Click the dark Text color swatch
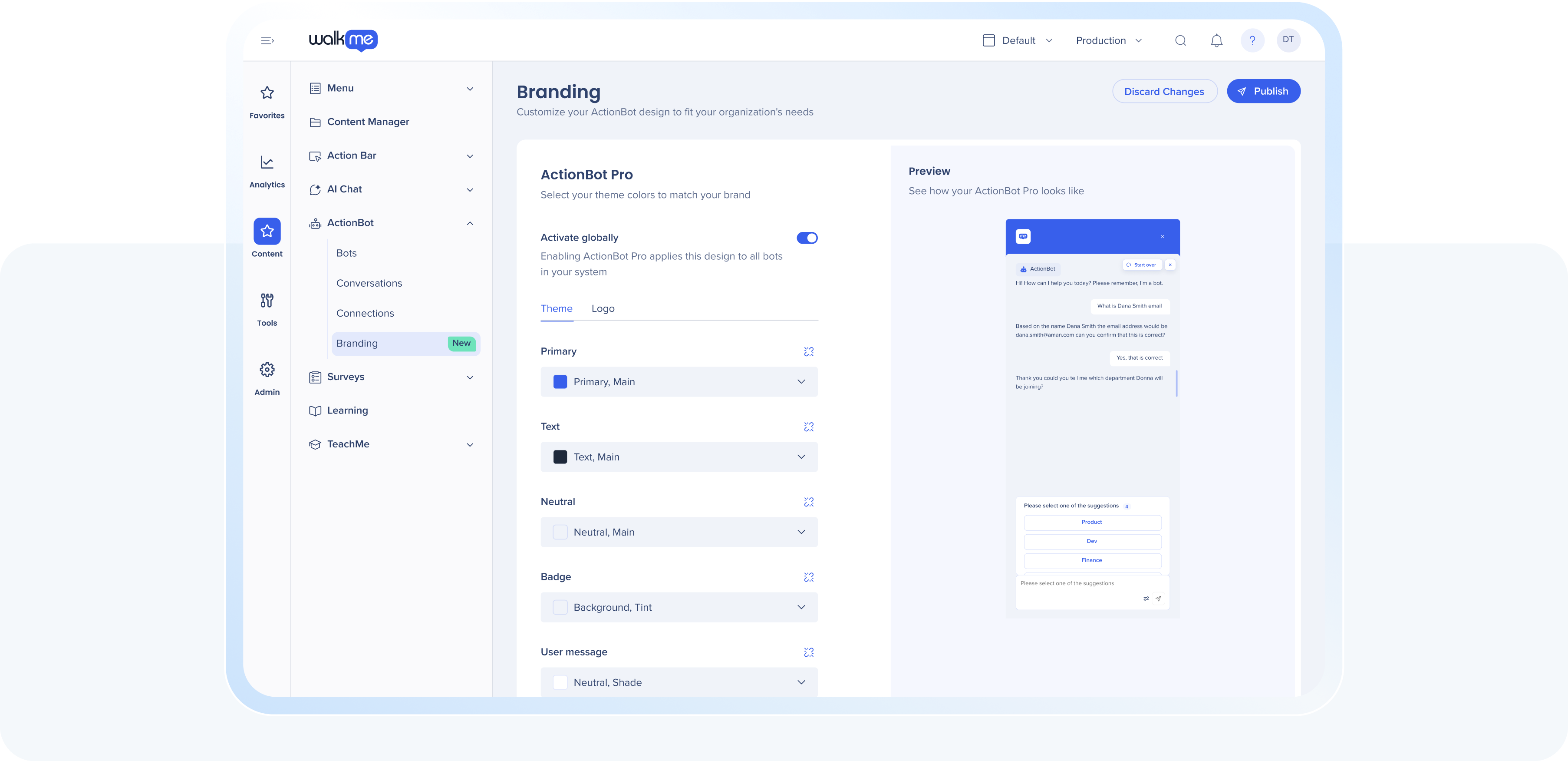Viewport: 1568px width, 761px height. click(x=560, y=457)
